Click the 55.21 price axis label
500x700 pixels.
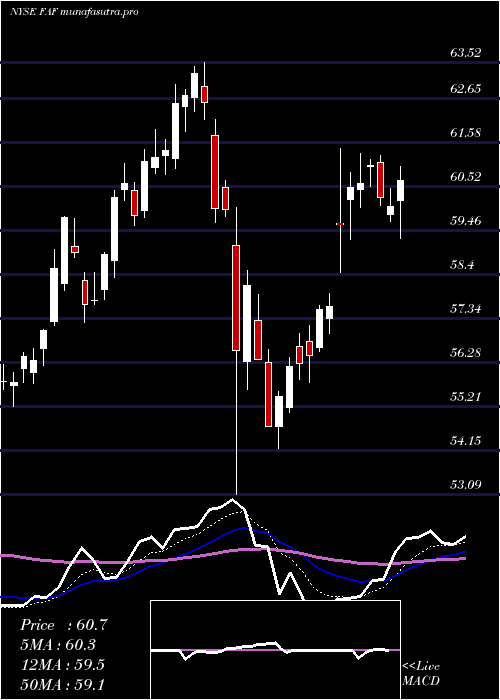466,397
